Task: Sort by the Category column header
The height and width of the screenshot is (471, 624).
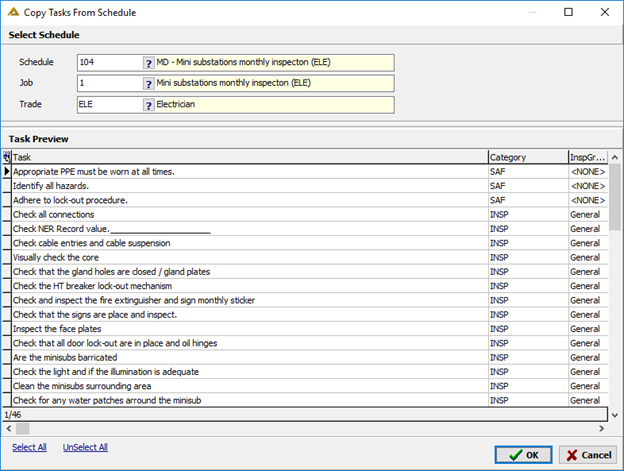Action: (528, 157)
